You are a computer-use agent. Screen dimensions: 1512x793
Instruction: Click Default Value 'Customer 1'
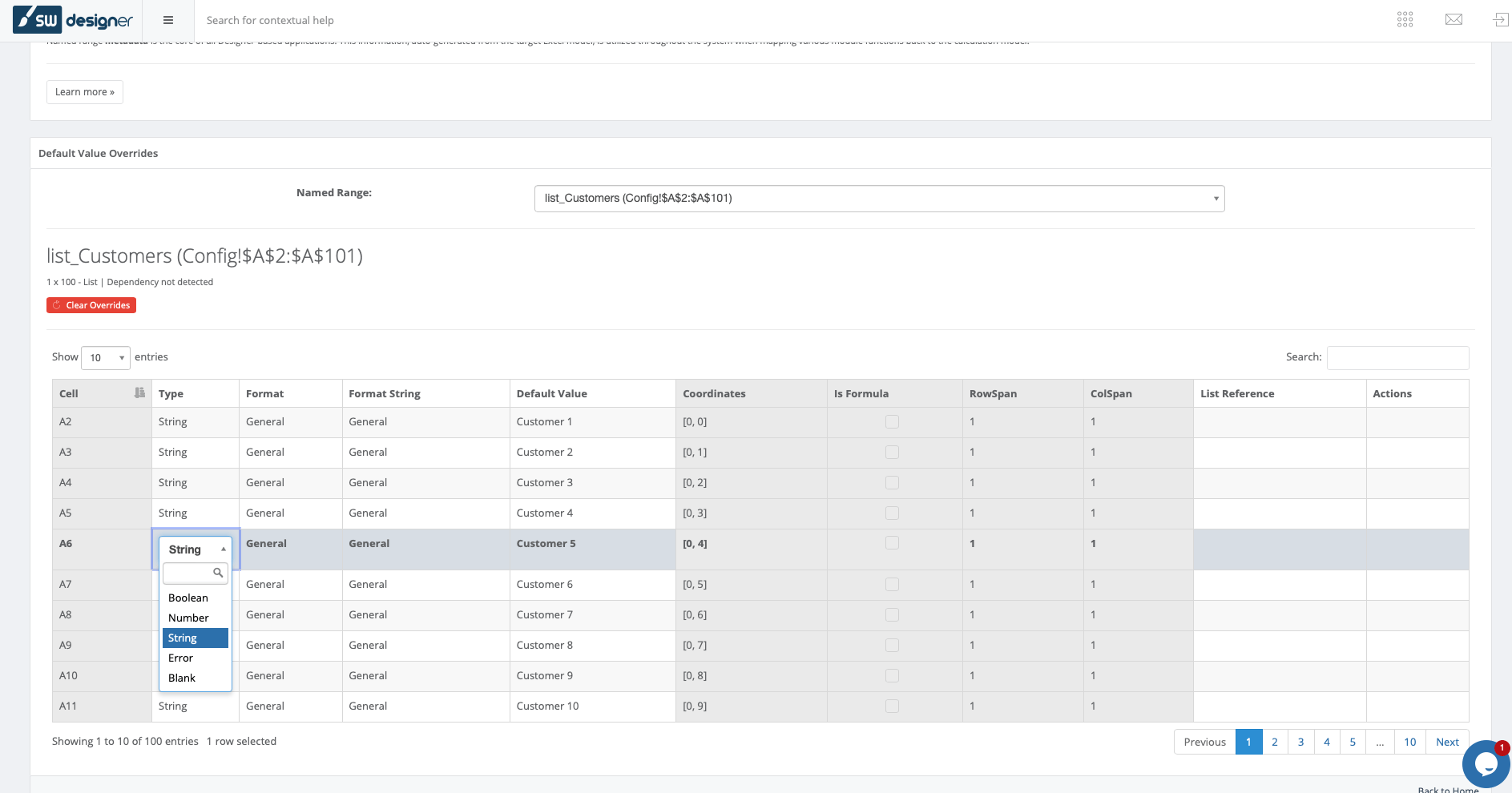click(x=544, y=422)
